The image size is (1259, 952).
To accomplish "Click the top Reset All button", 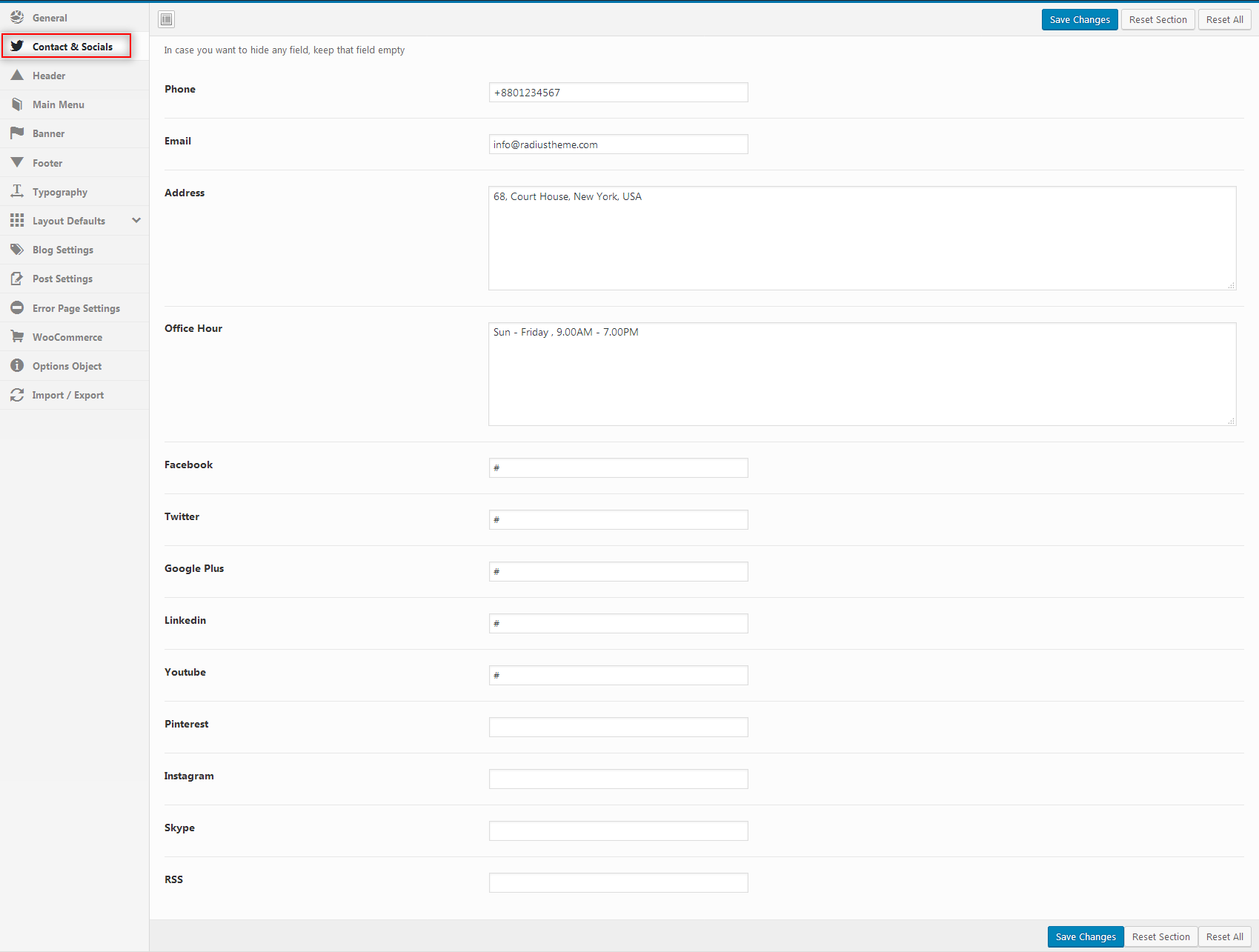I will pos(1224,19).
